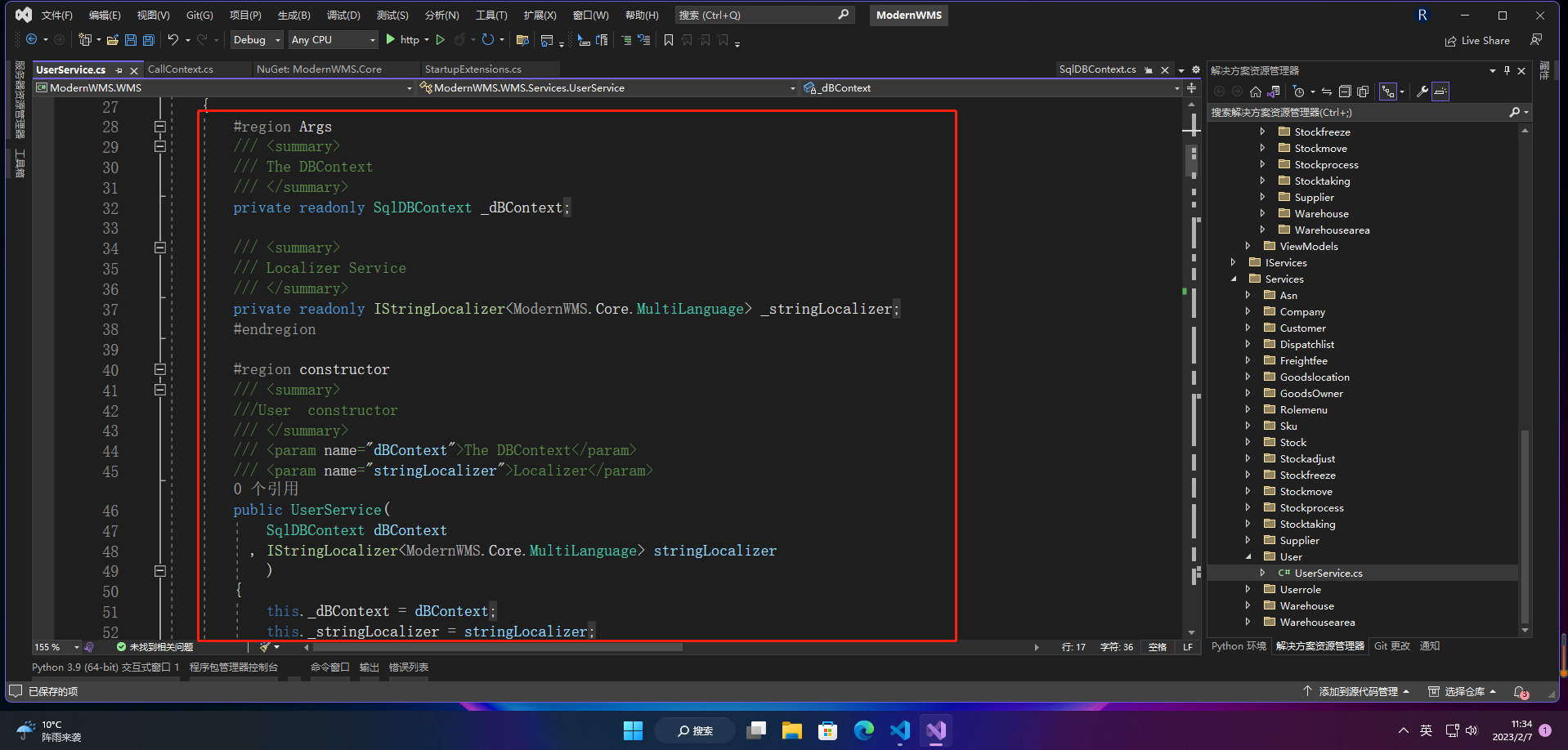Viewport: 1568px width, 750px height.
Task: Click the Save All icon
Action: coord(149,39)
